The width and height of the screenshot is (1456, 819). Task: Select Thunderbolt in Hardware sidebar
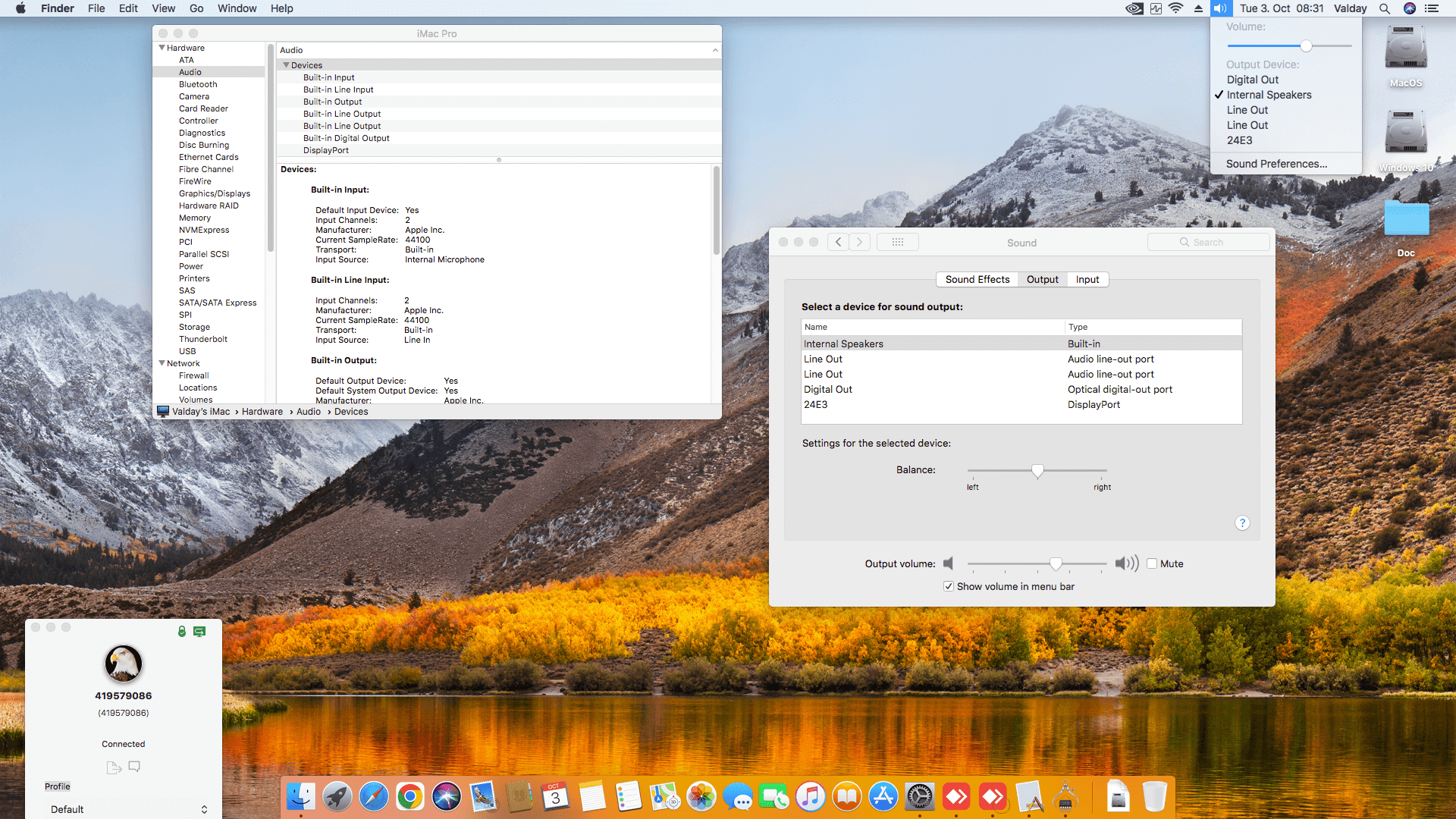coord(203,339)
